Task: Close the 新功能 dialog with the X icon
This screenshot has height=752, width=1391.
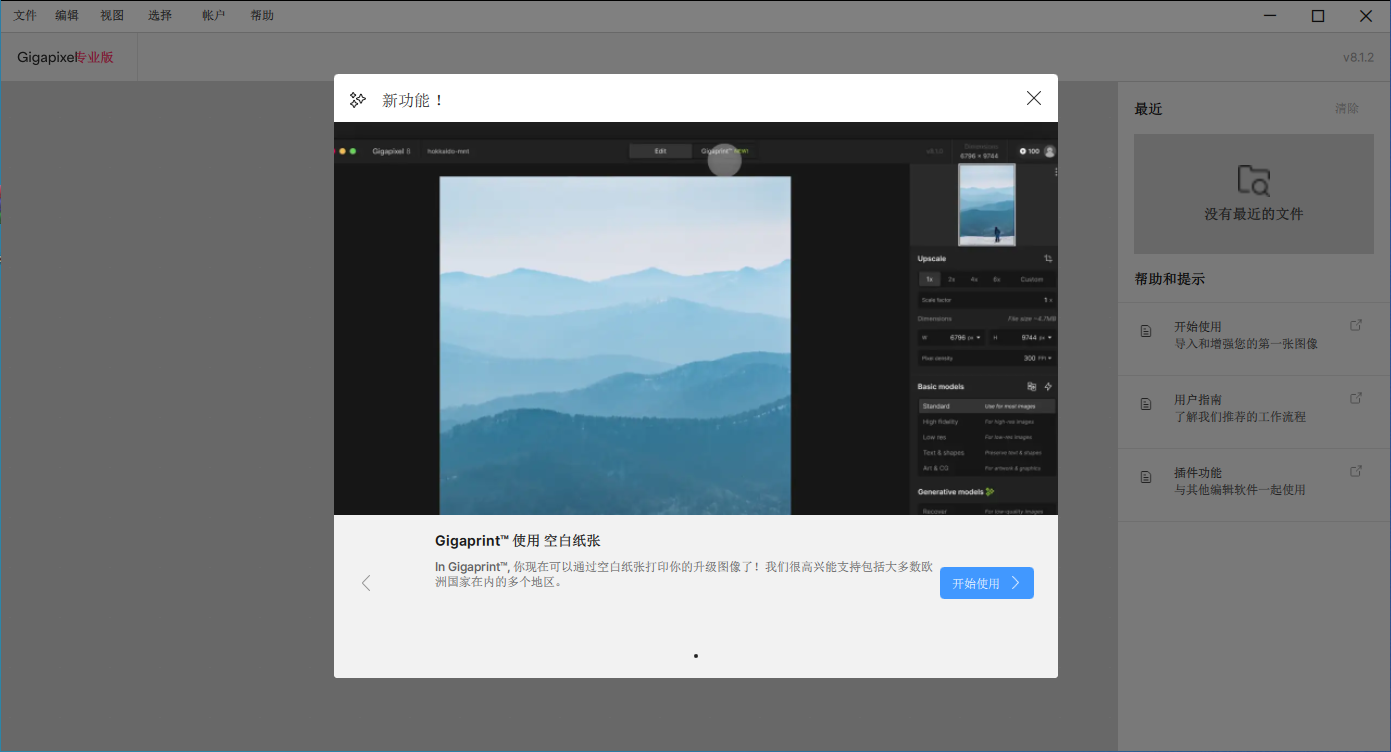Action: pos(1034,98)
